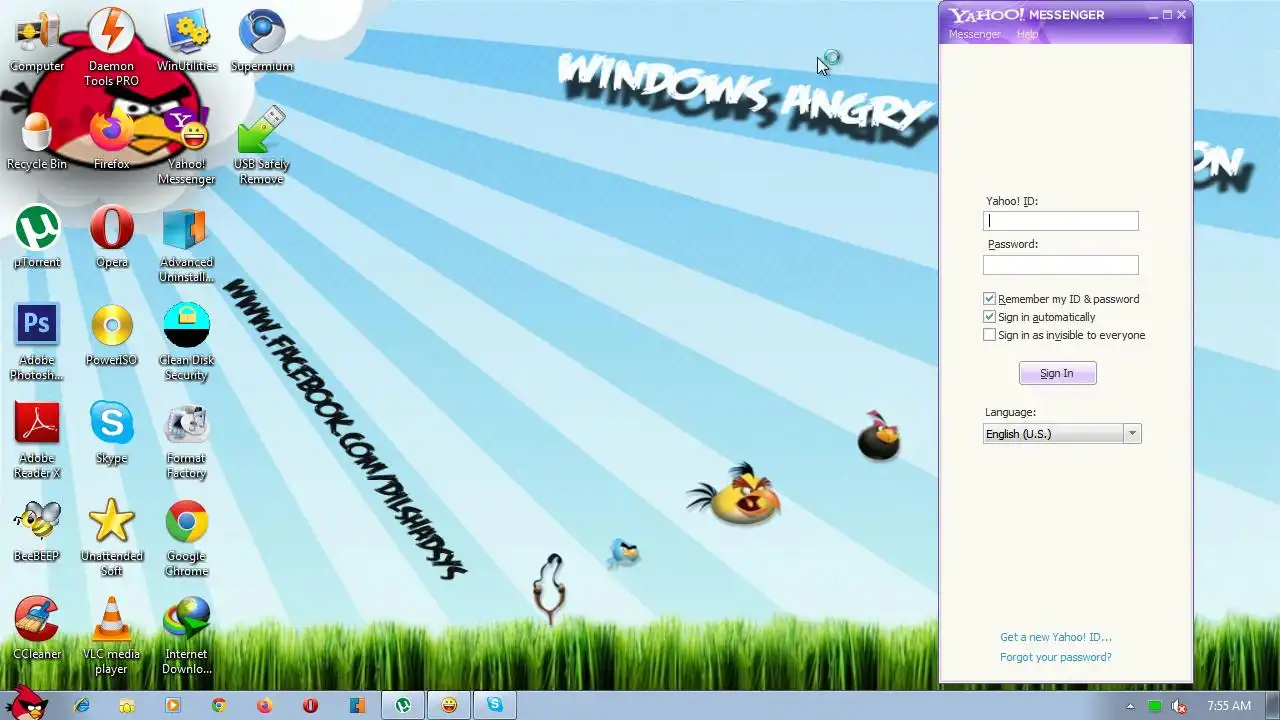Launch Daemon Tools PRO shortcut
Screen dimensions: 1280x720
tap(111, 46)
